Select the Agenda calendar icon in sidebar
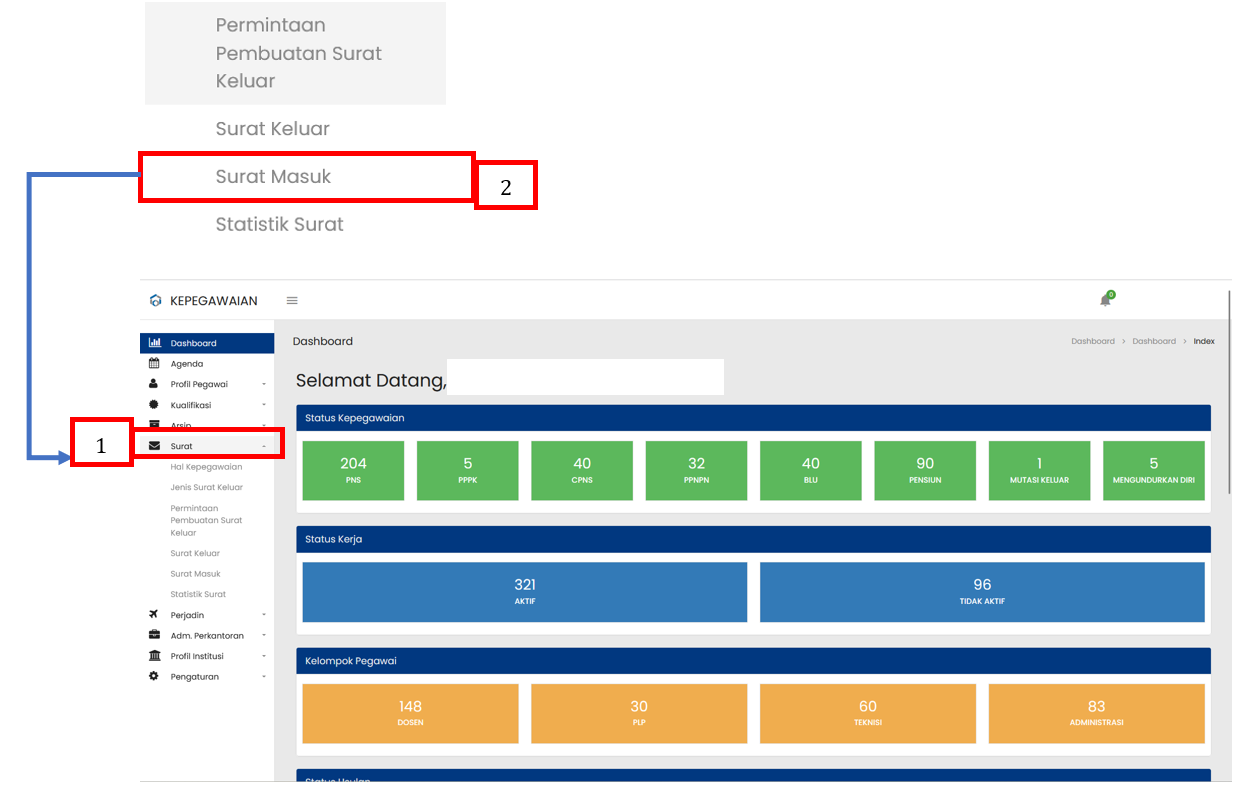The width and height of the screenshot is (1247, 794). (x=154, y=364)
